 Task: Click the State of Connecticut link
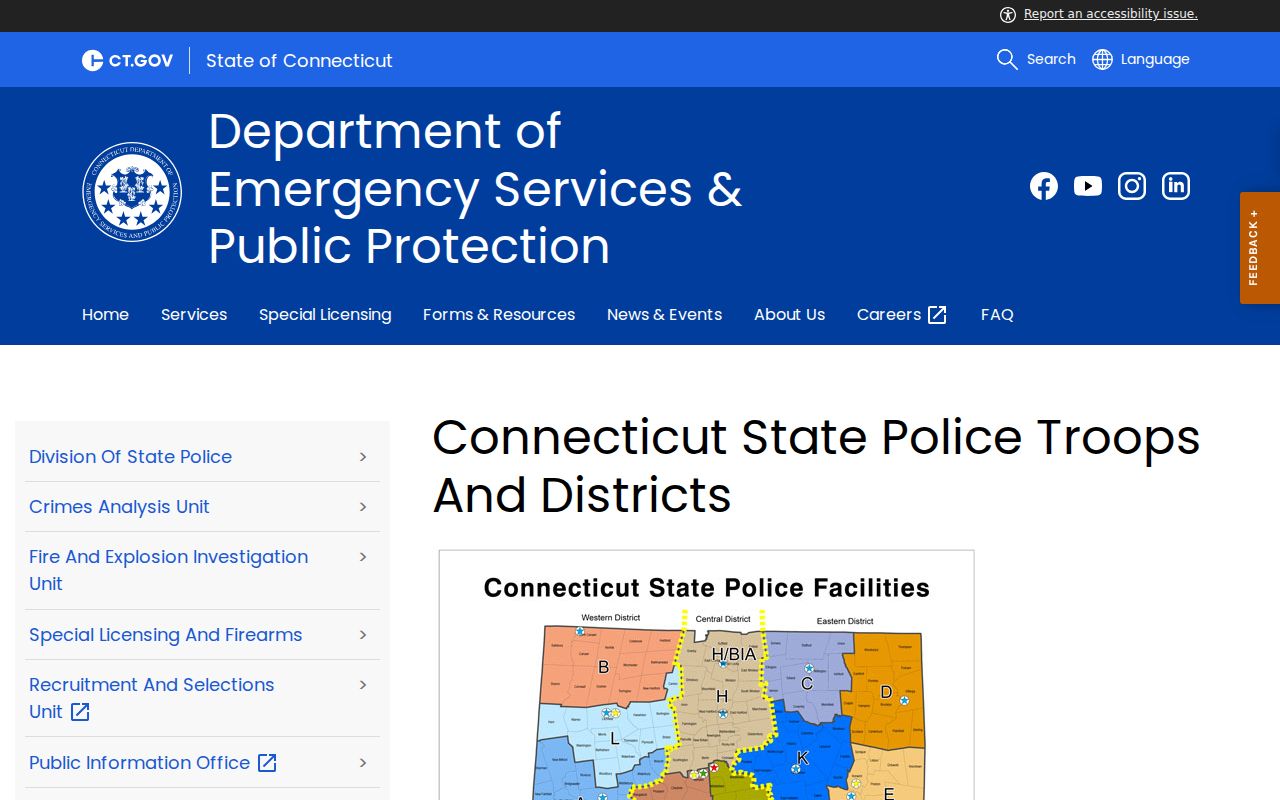coord(299,60)
